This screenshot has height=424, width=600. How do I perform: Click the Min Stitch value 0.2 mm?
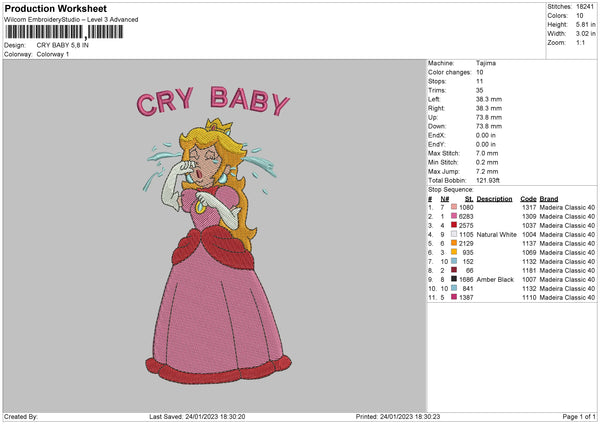click(487, 162)
